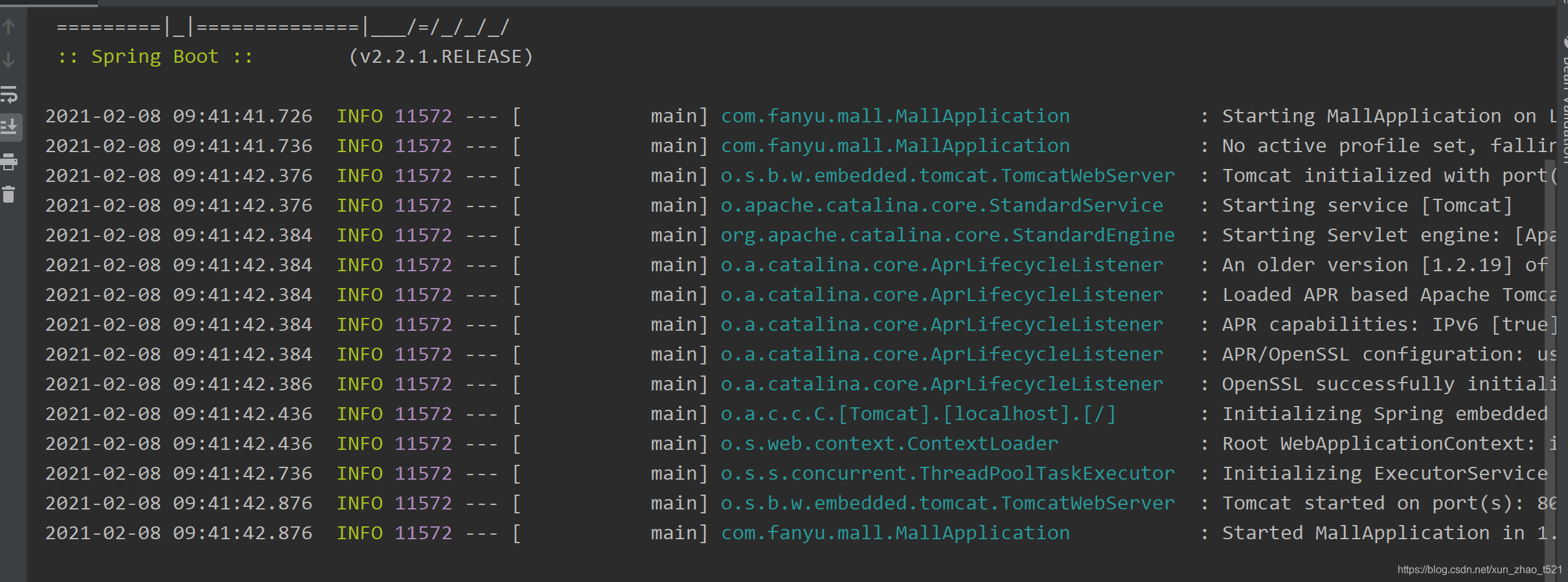The width and height of the screenshot is (1568, 582).
Task: Click 'o.apache.catalina.core.StandardService' logger name
Action: tap(942, 206)
